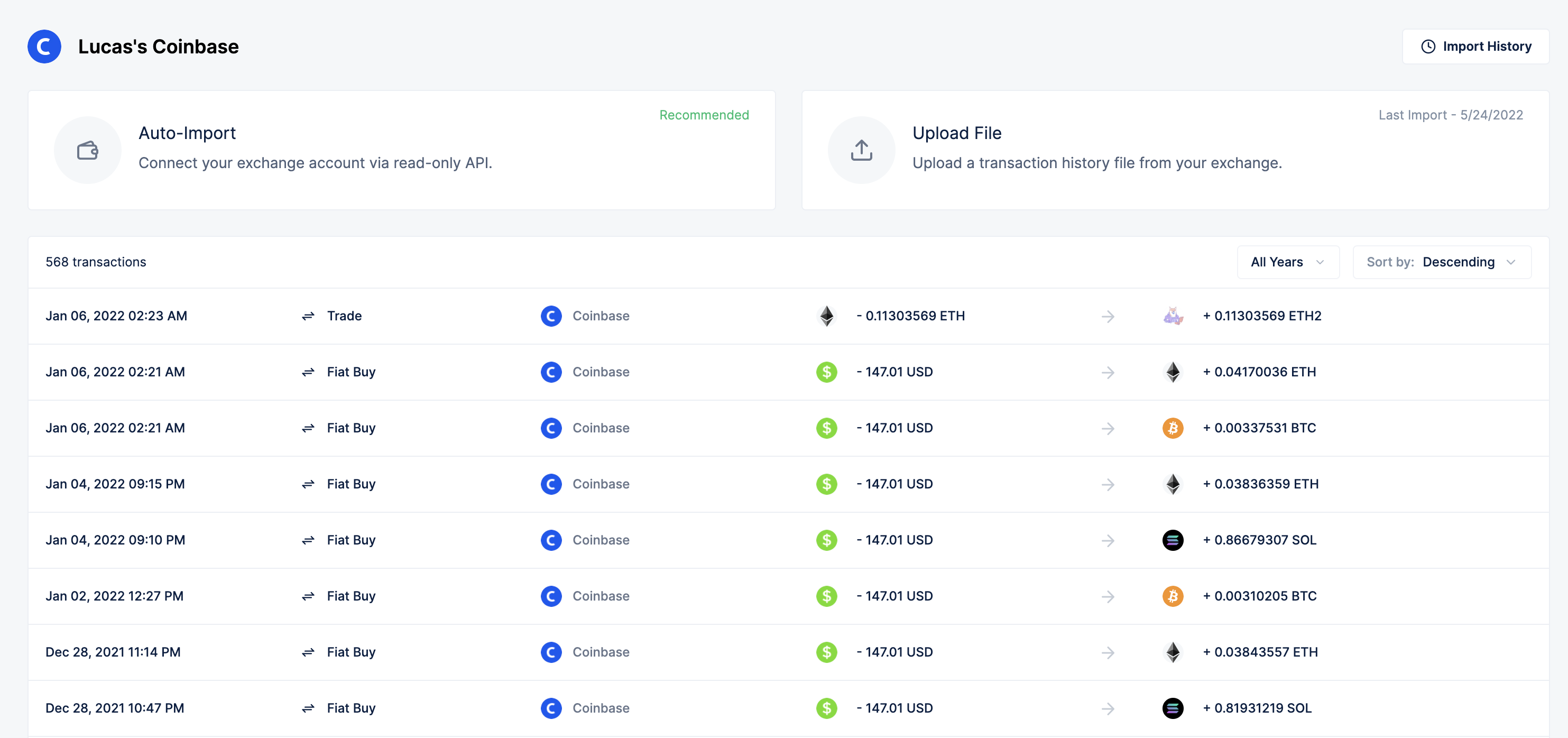This screenshot has height=738, width=1568.
Task: Click the clock icon in Import History
Action: pos(1428,47)
